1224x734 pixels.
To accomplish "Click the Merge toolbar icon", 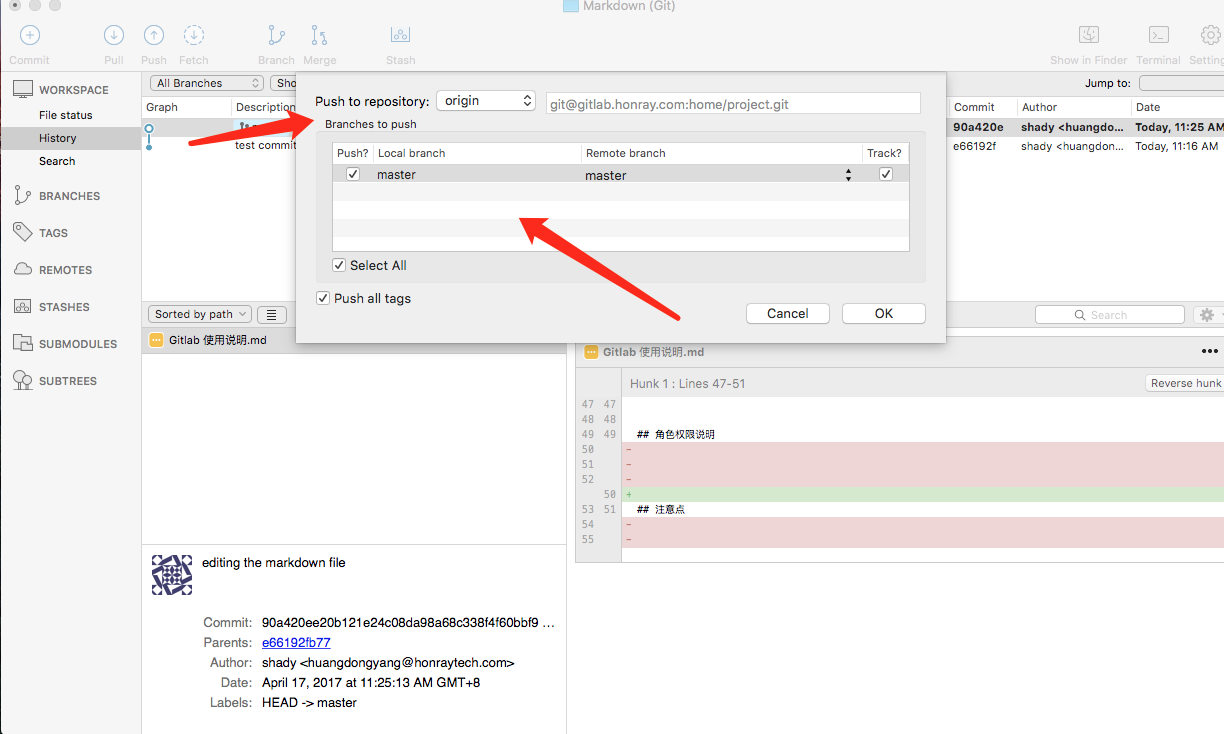I will coord(319,36).
